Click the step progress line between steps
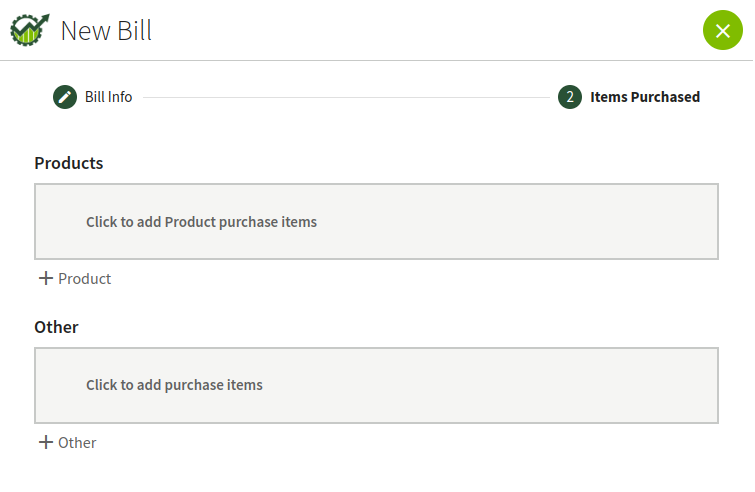This screenshot has width=755, height=492. coord(346,97)
